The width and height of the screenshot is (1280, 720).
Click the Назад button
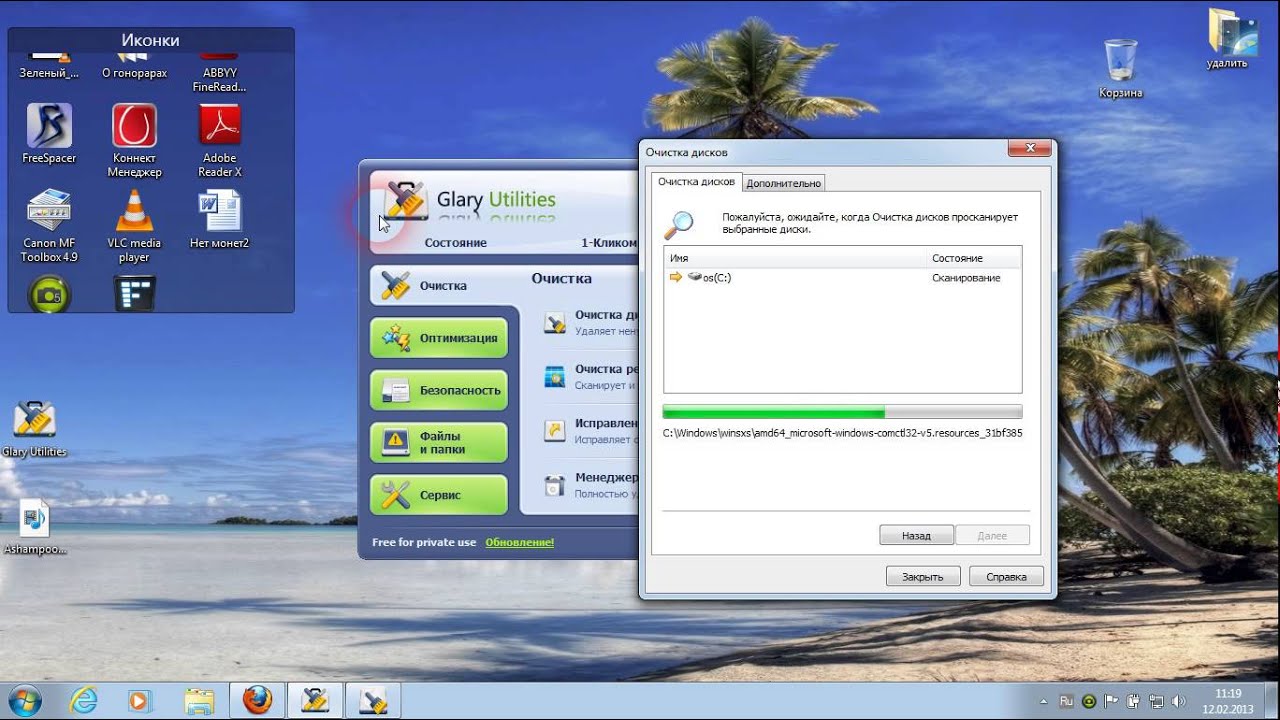[916, 536]
